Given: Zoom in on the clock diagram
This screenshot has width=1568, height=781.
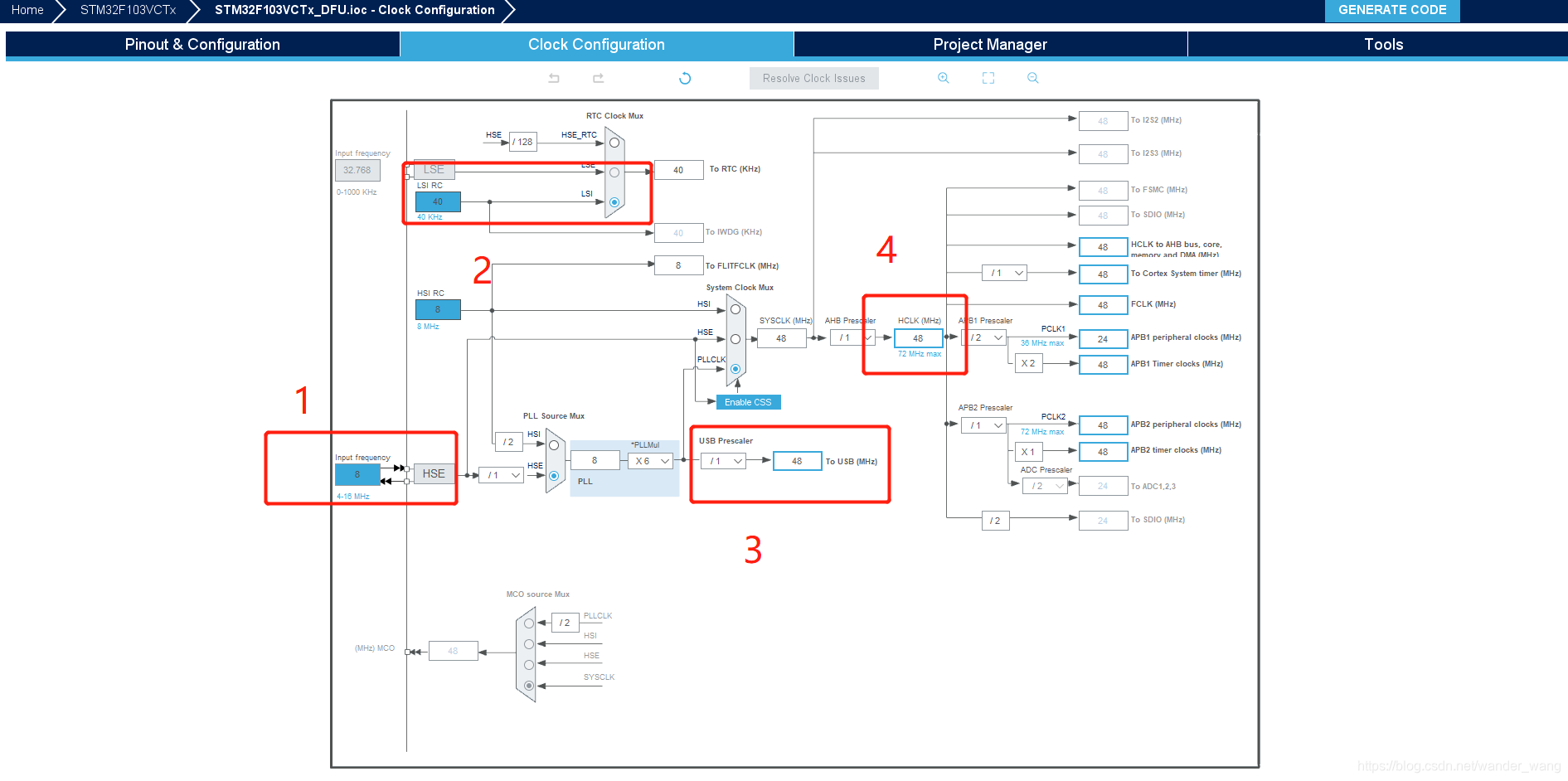Looking at the screenshot, I should (944, 78).
